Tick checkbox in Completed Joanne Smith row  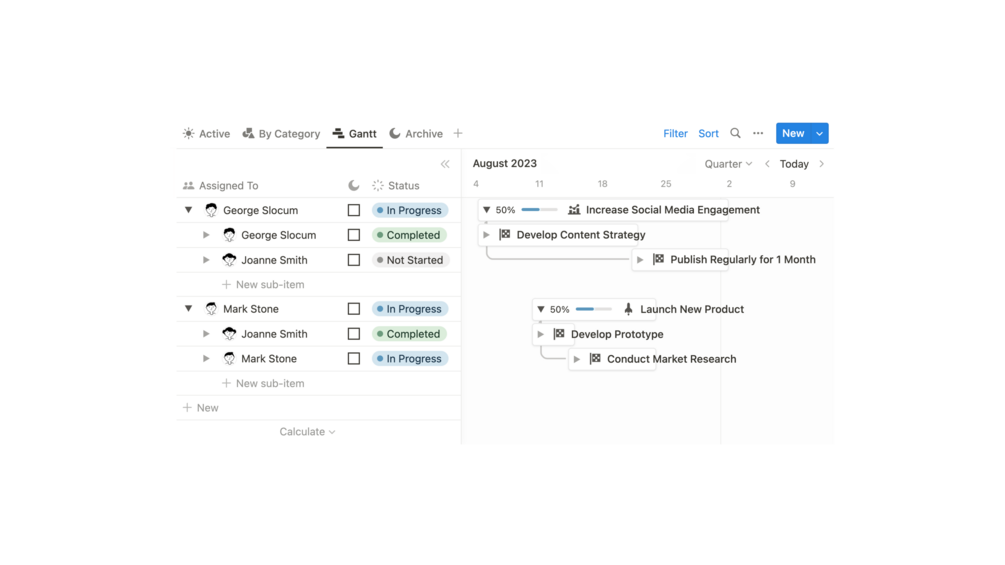pyautogui.click(x=354, y=334)
